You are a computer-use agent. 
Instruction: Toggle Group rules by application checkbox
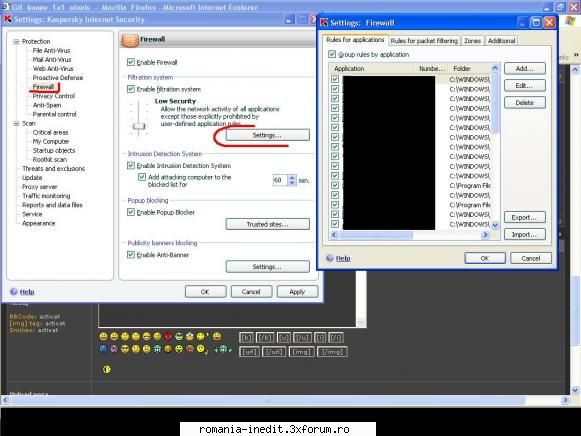[332, 54]
